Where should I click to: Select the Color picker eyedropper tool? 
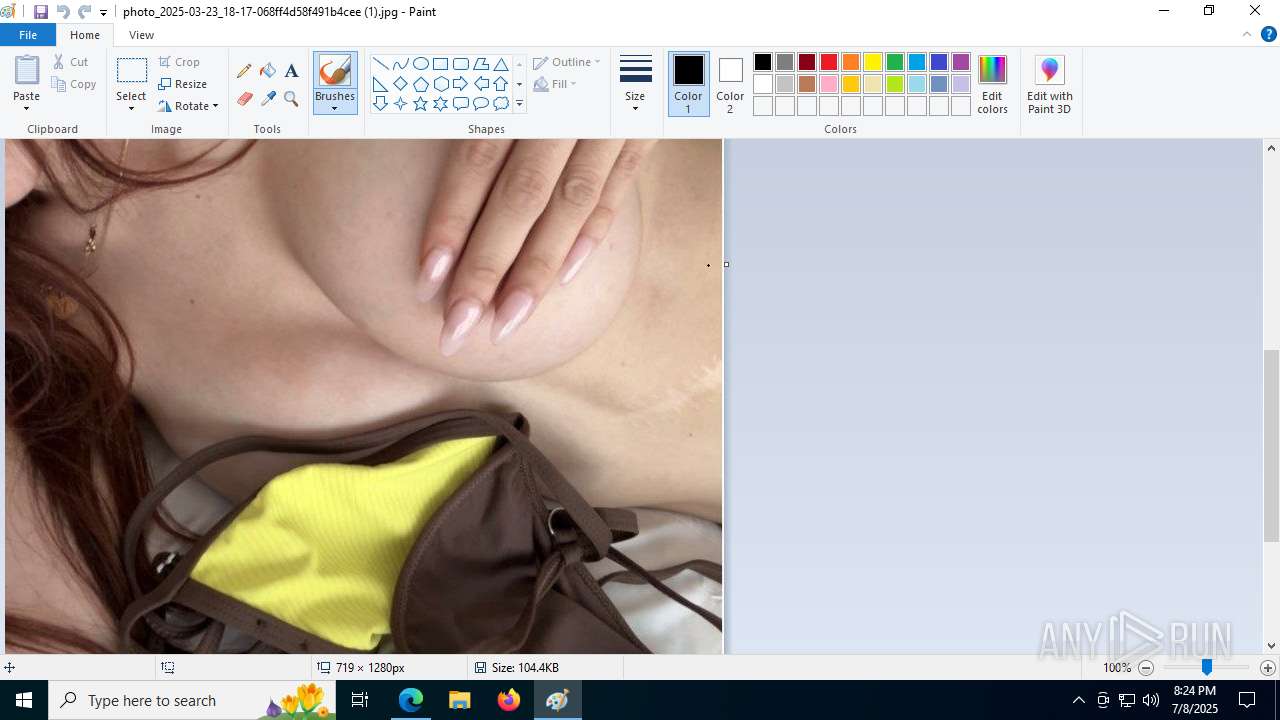click(268, 98)
